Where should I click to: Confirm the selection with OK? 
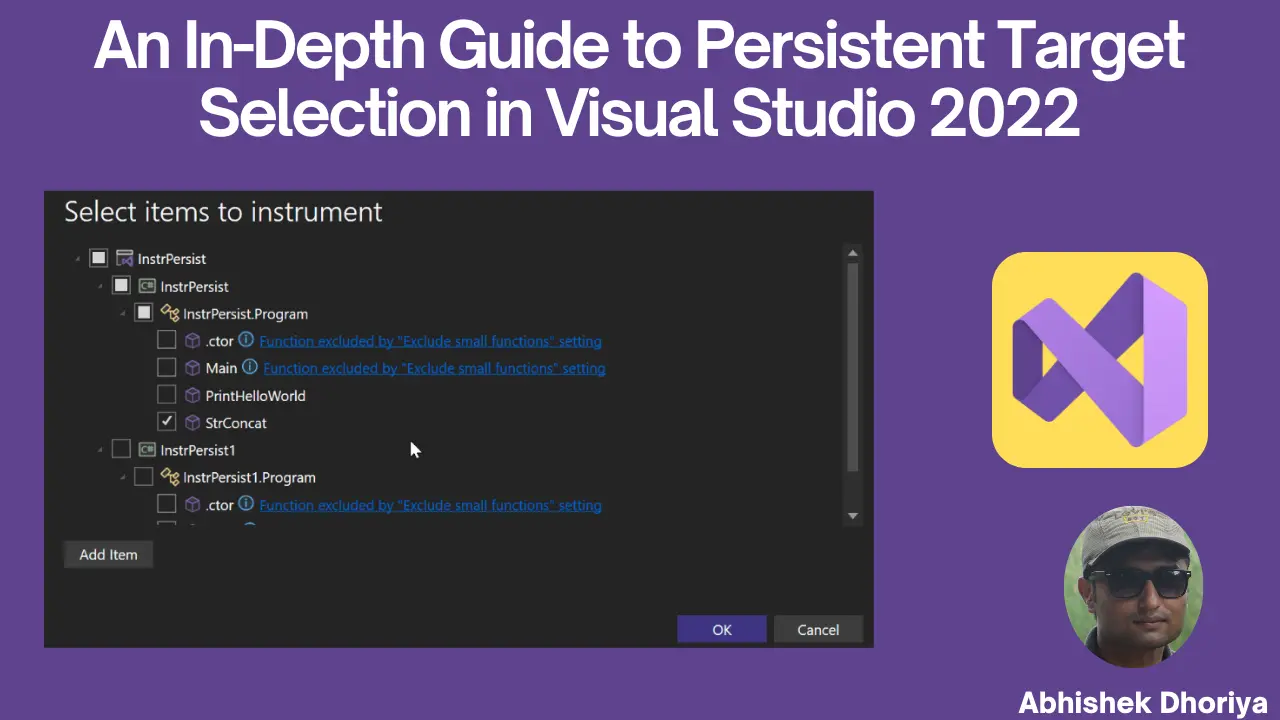(722, 629)
